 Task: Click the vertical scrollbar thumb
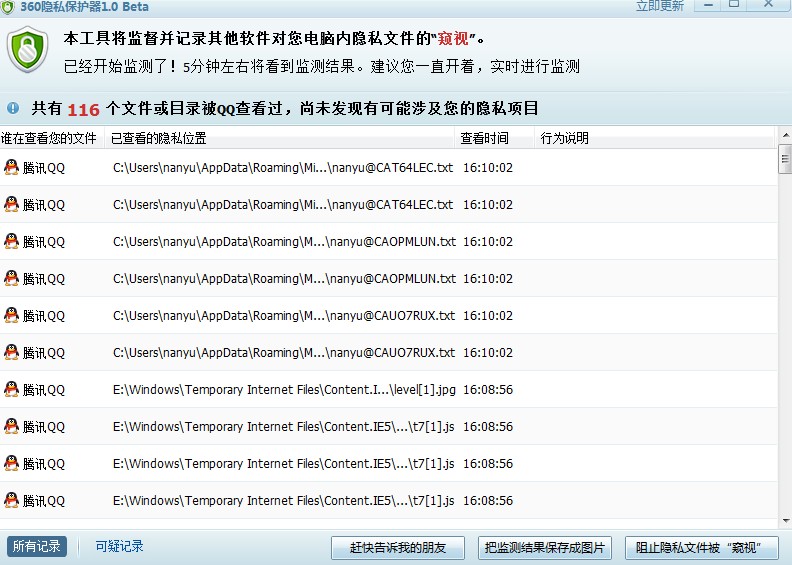click(785, 159)
